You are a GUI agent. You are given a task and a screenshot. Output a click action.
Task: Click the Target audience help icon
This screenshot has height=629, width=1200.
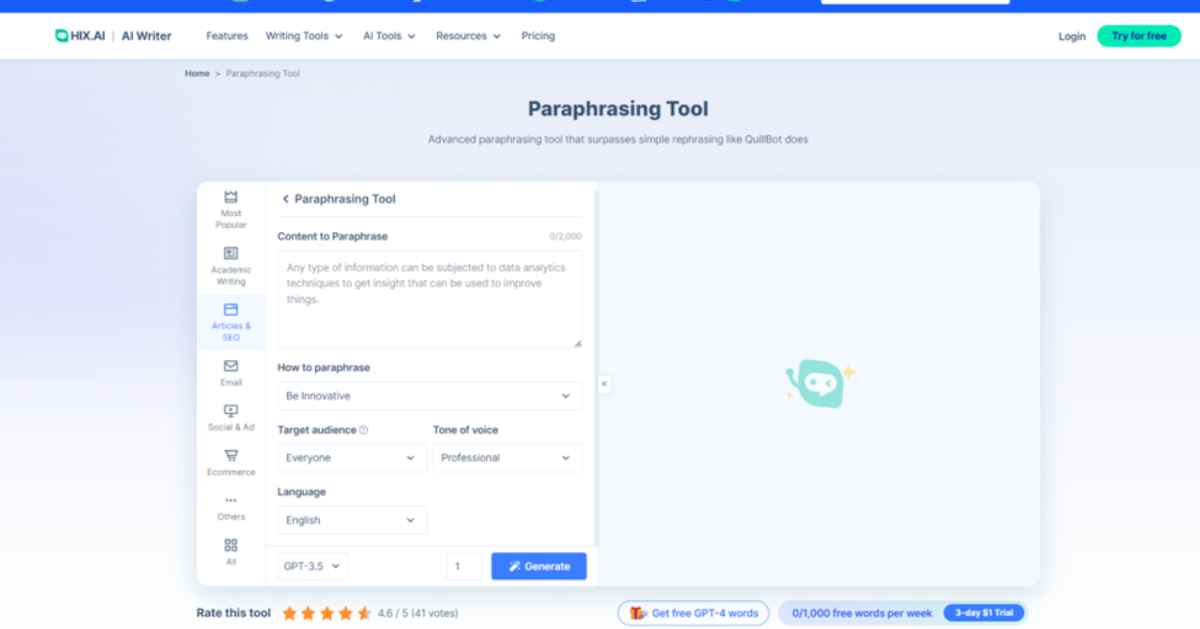tap(364, 430)
